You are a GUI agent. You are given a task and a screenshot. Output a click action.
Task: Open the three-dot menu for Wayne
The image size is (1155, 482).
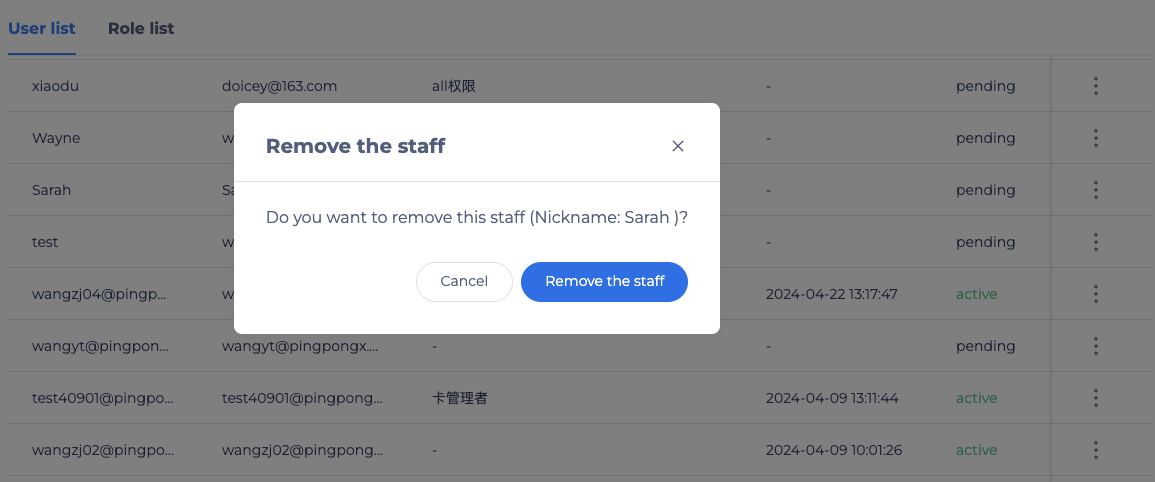pos(1096,138)
